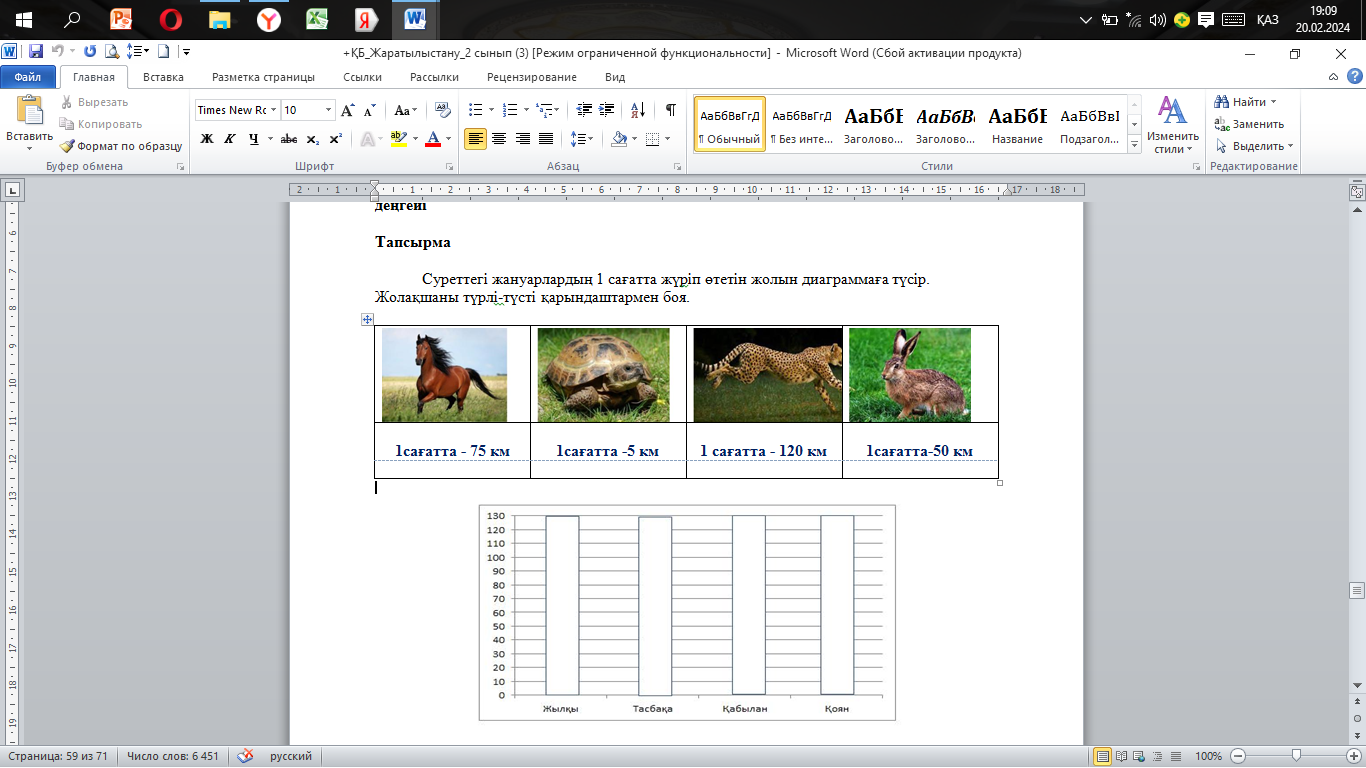This screenshot has height=768, width=1366.
Task: Switch to the Вставка ribbon tab
Action: pyautogui.click(x=163, y=77)
